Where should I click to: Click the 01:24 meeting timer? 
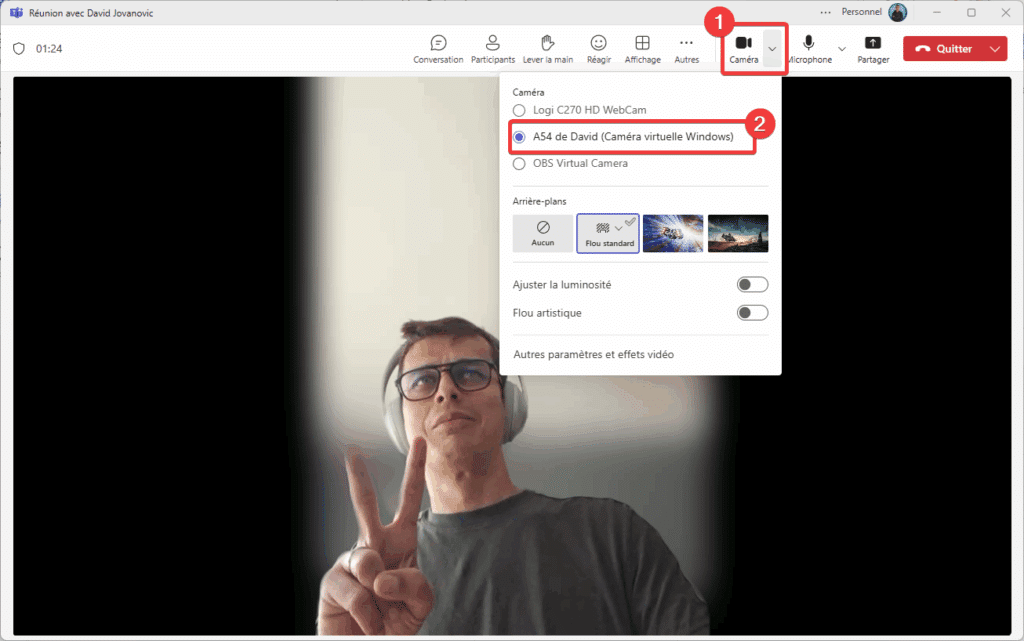click(49, 49)
